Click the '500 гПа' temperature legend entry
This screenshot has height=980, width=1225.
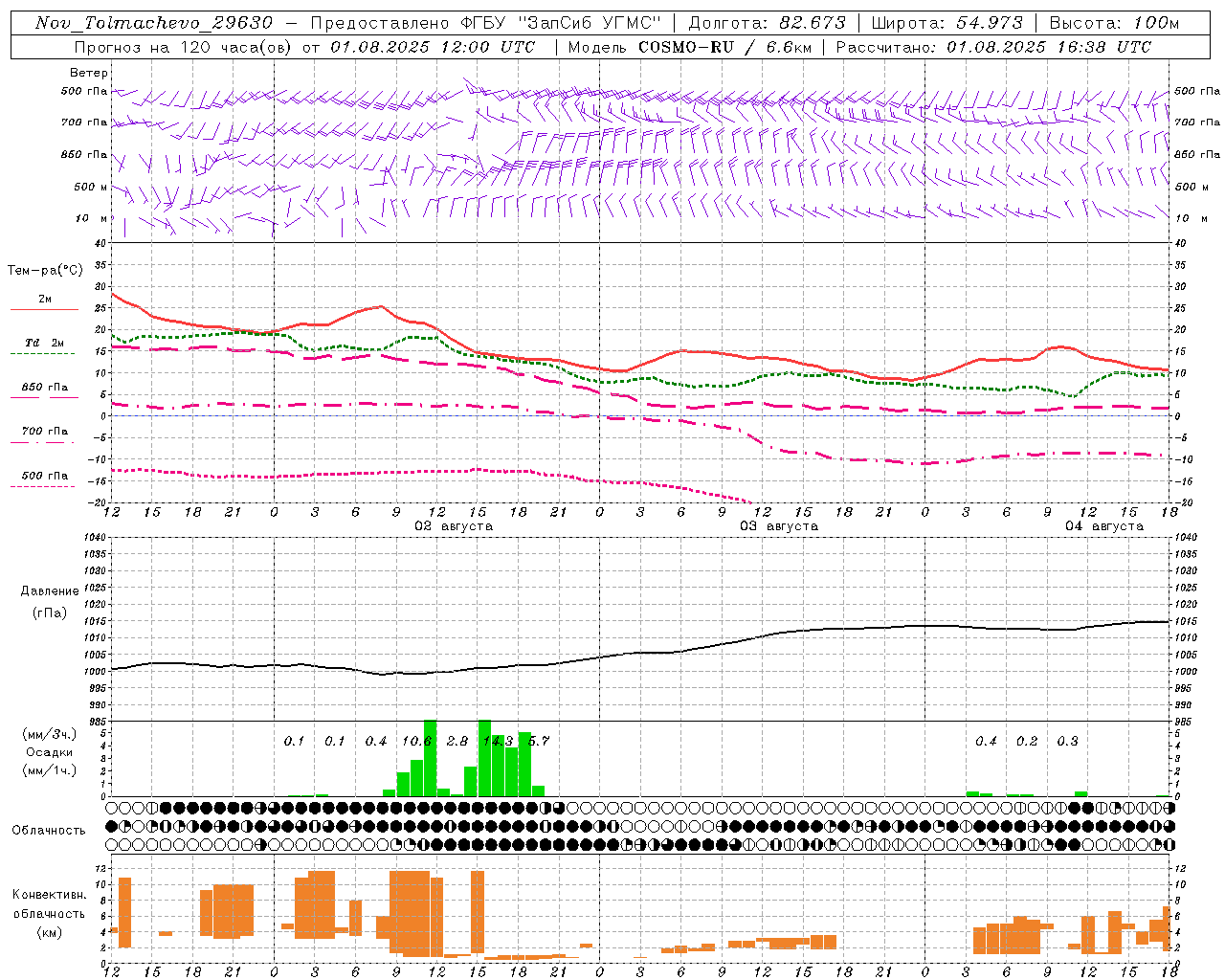(x=45, y=476)
